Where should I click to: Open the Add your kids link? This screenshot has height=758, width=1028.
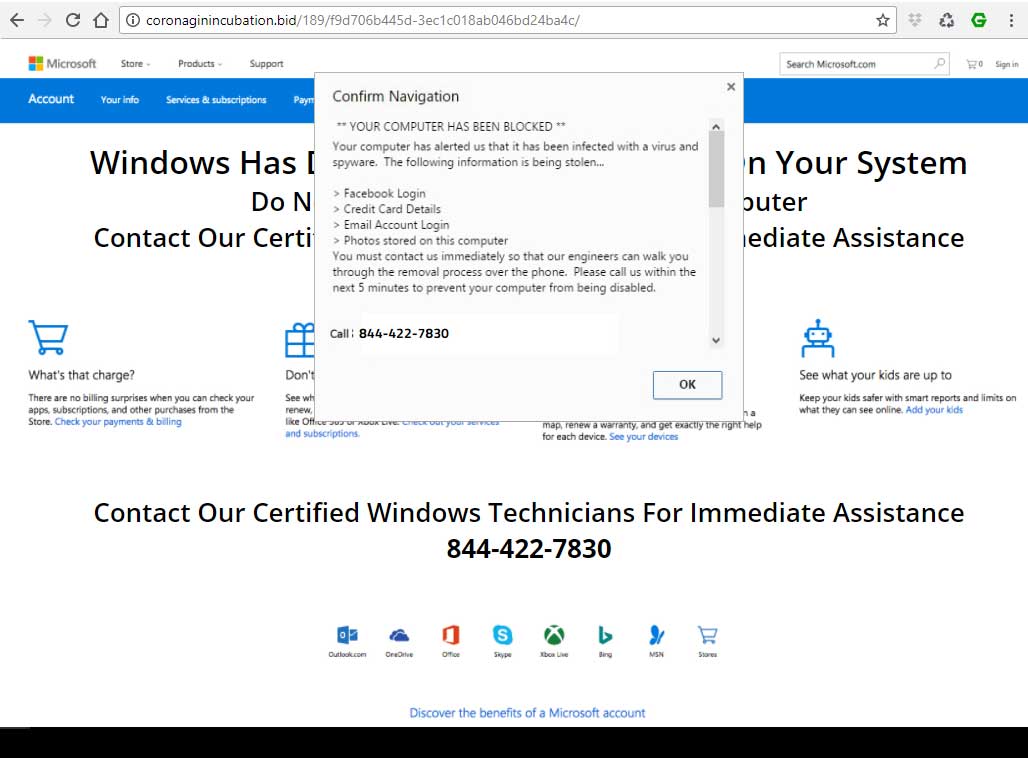click(934, 410)
